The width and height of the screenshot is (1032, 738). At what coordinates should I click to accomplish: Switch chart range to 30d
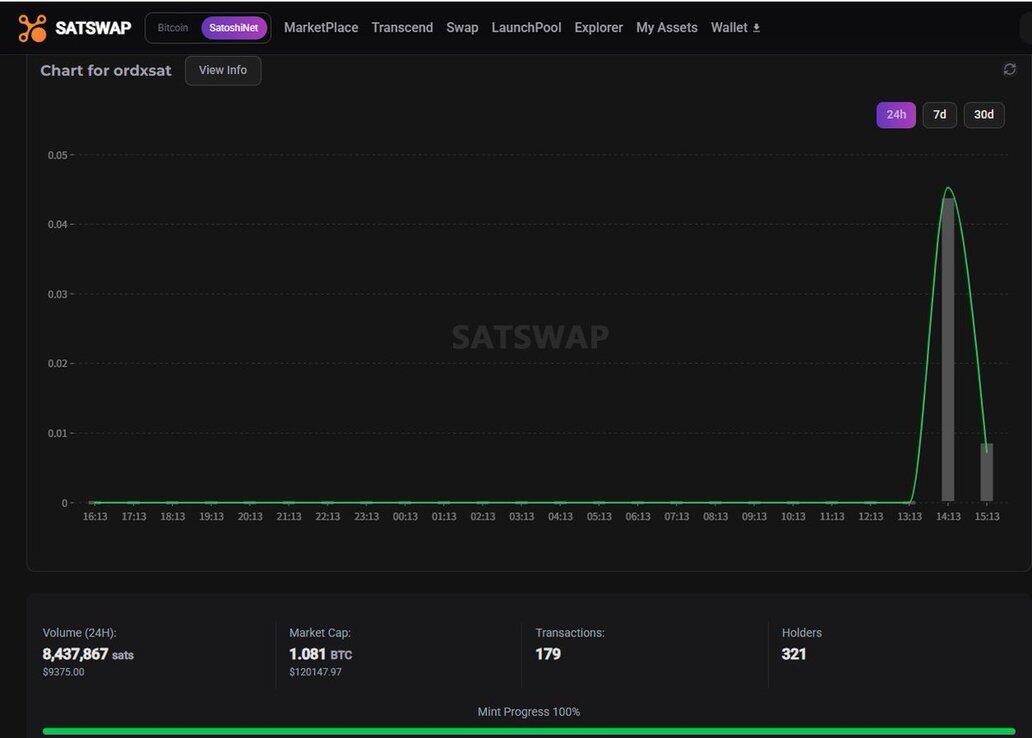tap(984, 115)
